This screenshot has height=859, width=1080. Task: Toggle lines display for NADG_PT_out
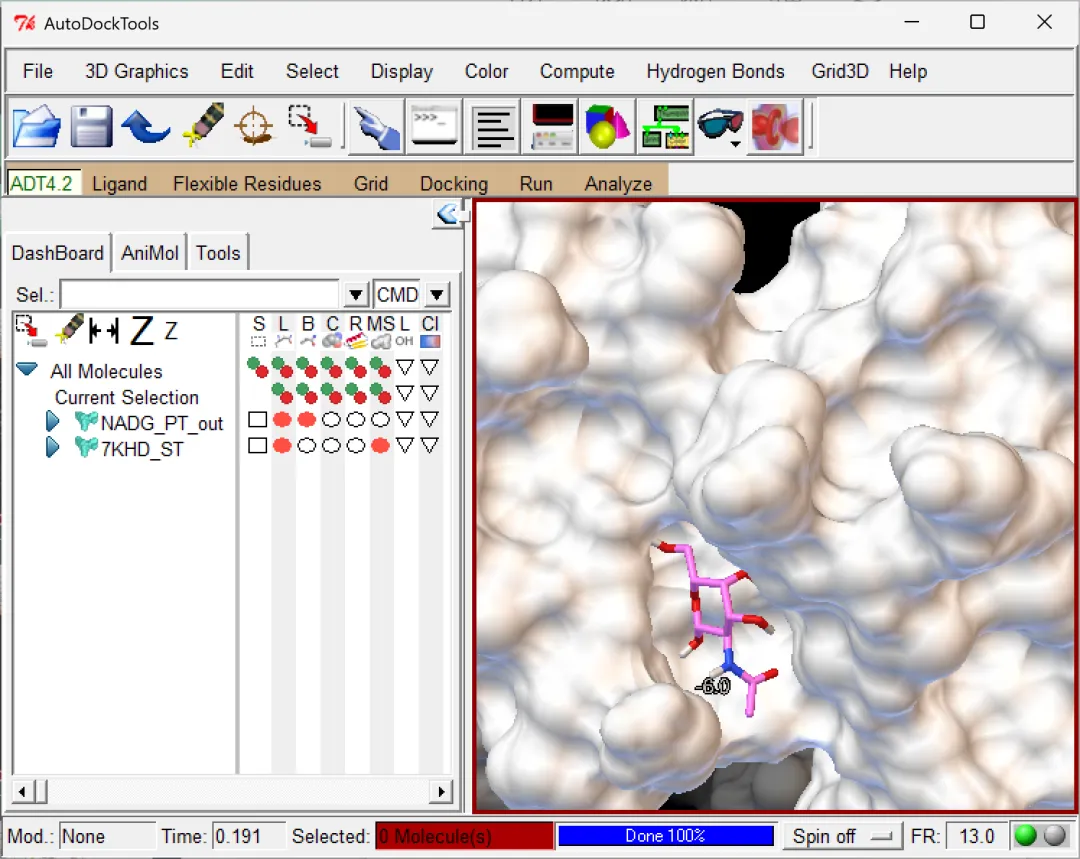tap(282, 420)
